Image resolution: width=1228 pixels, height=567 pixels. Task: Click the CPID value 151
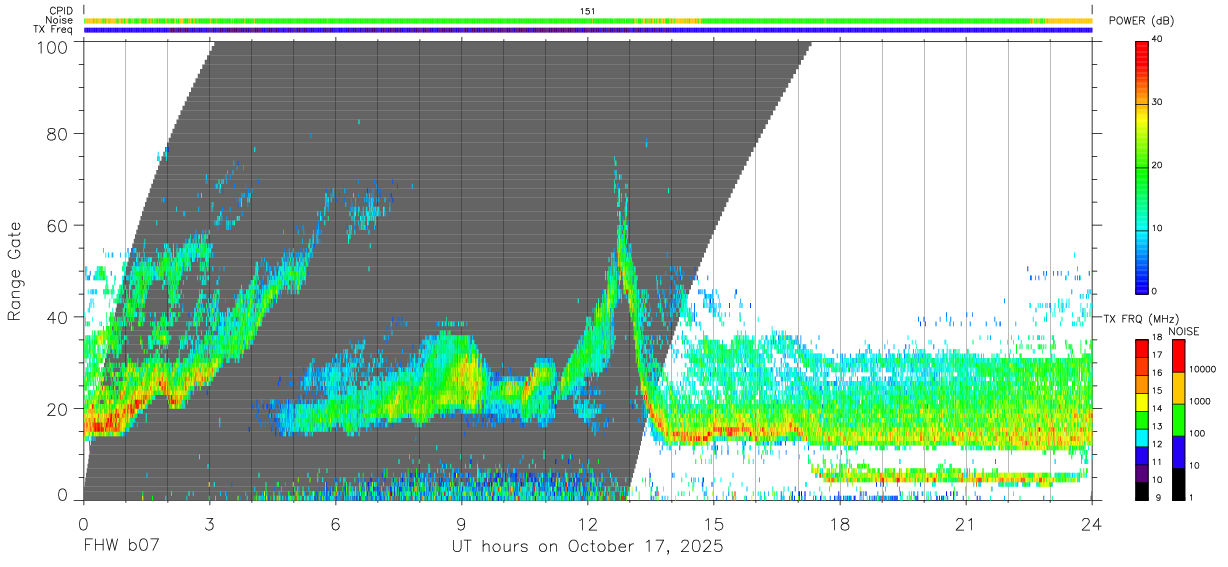[588, 11]
